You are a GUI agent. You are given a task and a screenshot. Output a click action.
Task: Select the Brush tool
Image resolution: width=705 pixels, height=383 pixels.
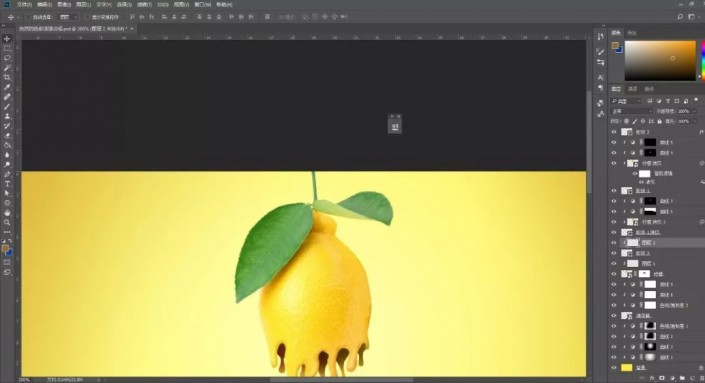(7, 107)
